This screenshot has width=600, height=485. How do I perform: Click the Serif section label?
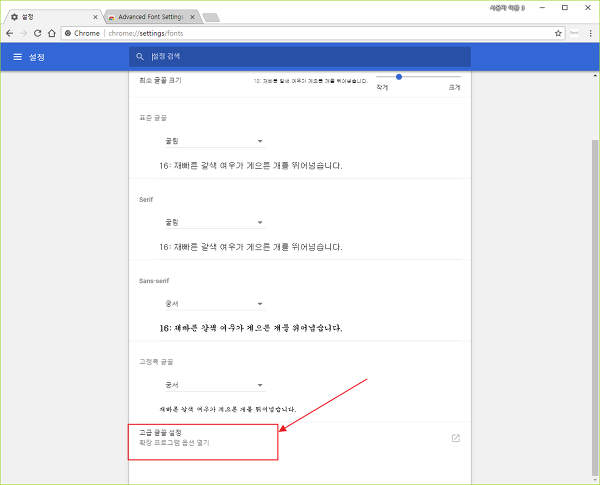(x=146, y=199)
